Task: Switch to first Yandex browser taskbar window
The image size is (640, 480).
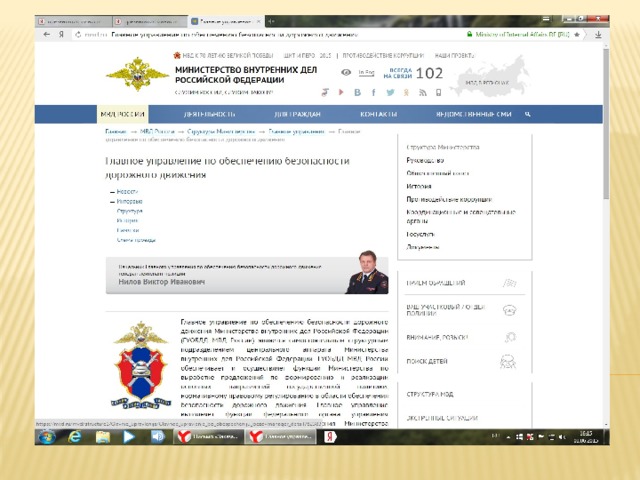Action: (x=209, y=437)
